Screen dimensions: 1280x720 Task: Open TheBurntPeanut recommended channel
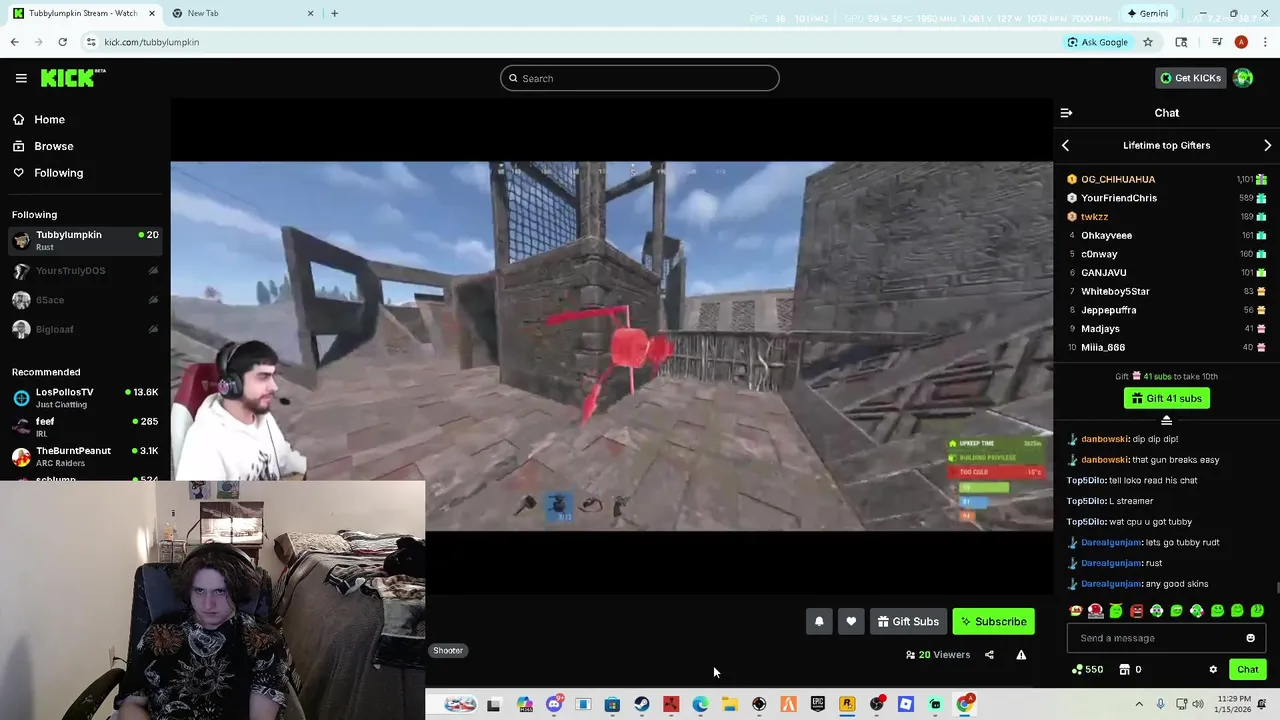tap(84, 456)
